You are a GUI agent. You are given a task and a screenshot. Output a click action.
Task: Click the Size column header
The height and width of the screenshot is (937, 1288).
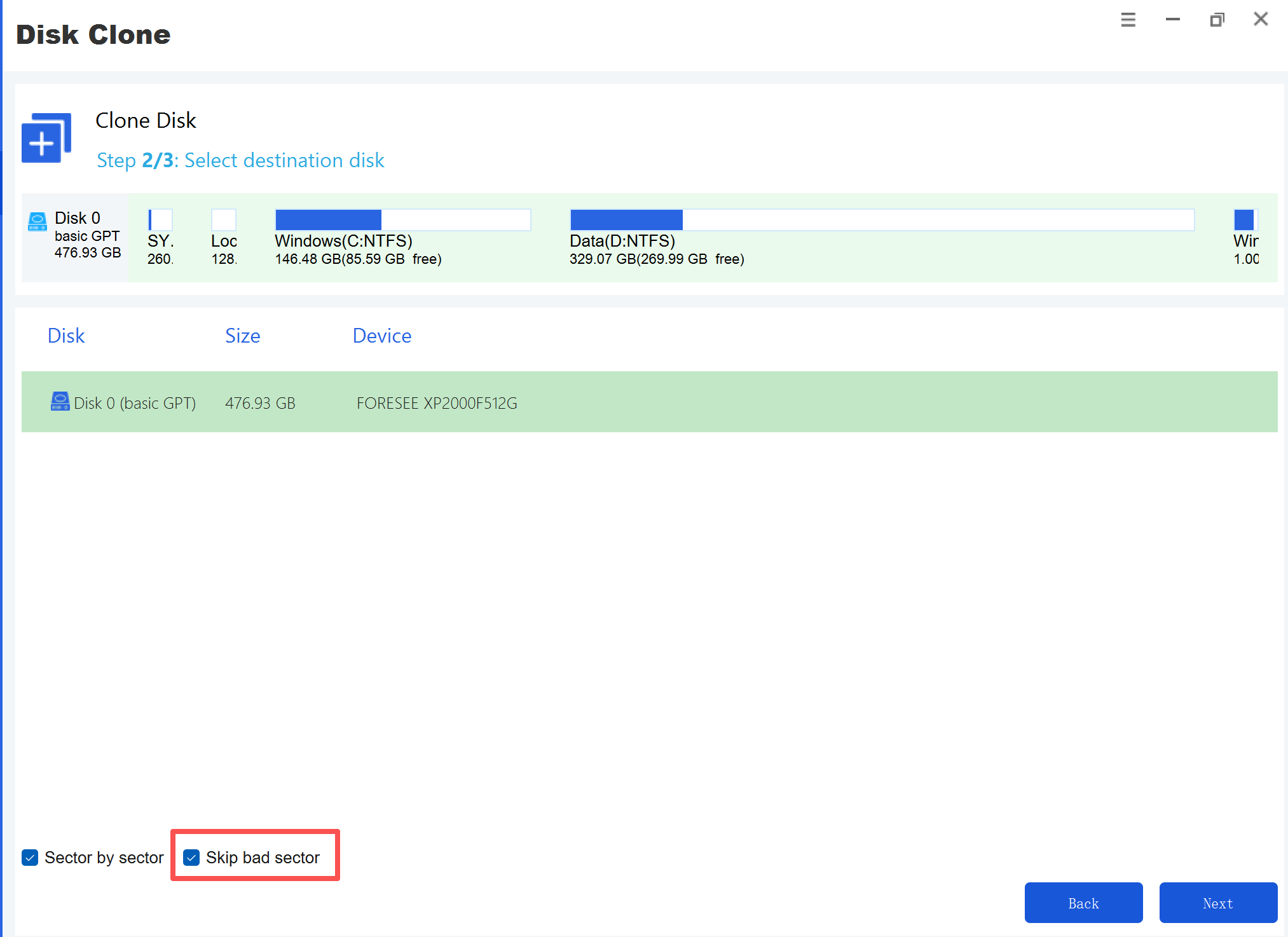coord(242,336)
